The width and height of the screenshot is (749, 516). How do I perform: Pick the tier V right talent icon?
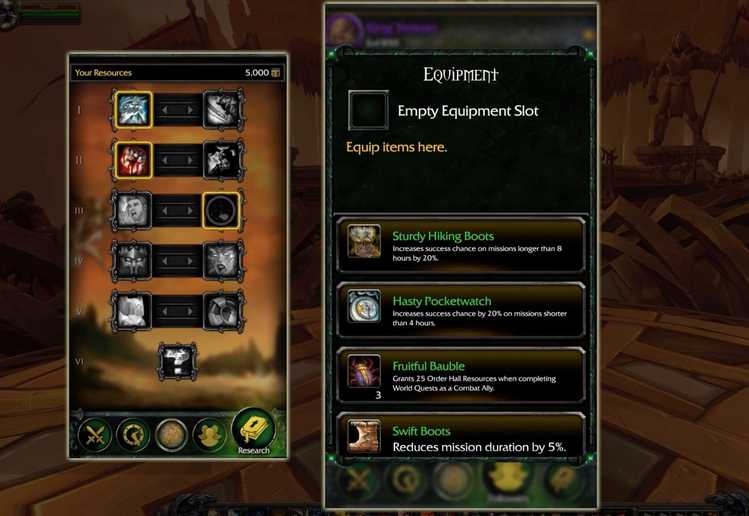pyautogui.click(x=223, y=311)
